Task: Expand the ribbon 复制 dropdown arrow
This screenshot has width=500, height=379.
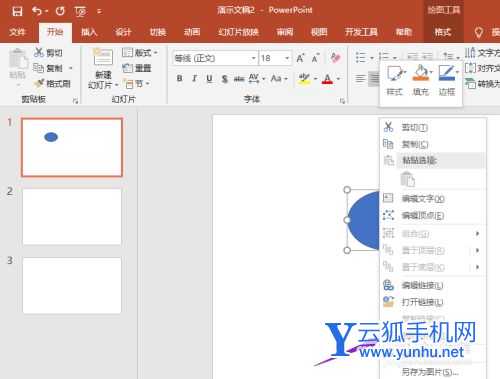Action: tap(70, 68)
